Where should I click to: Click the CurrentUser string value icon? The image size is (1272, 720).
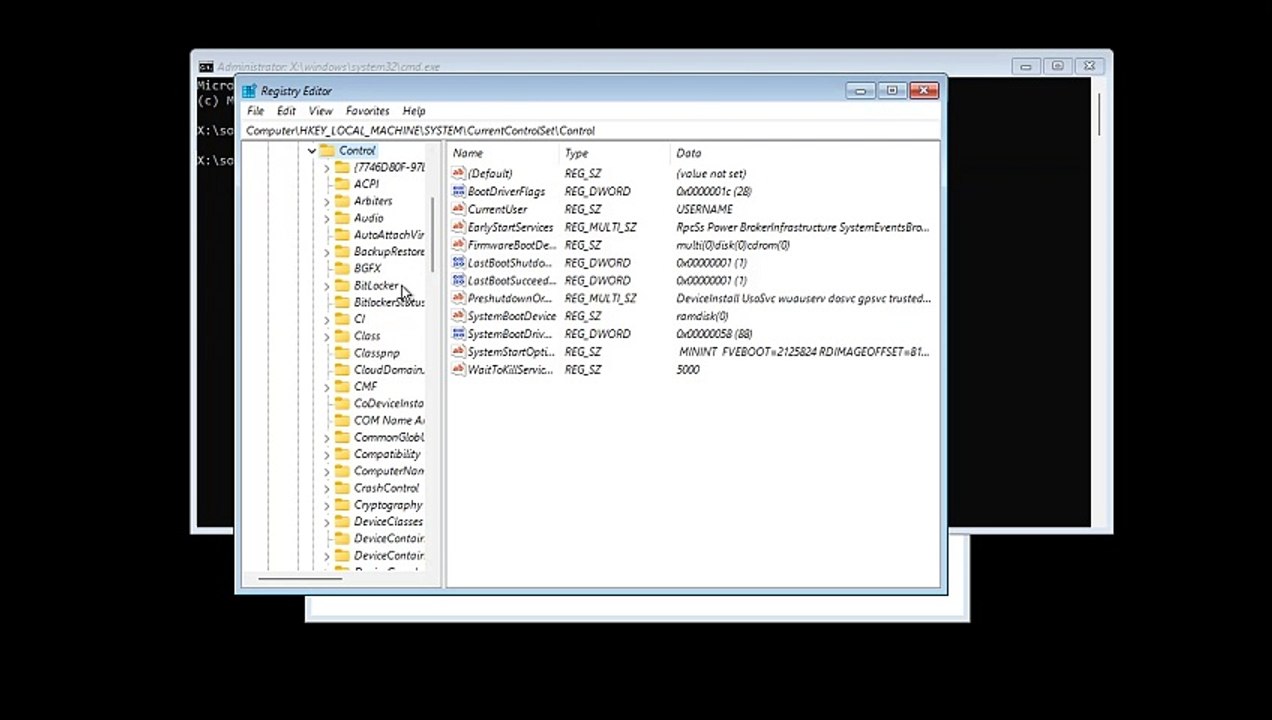tap(459, 209)
